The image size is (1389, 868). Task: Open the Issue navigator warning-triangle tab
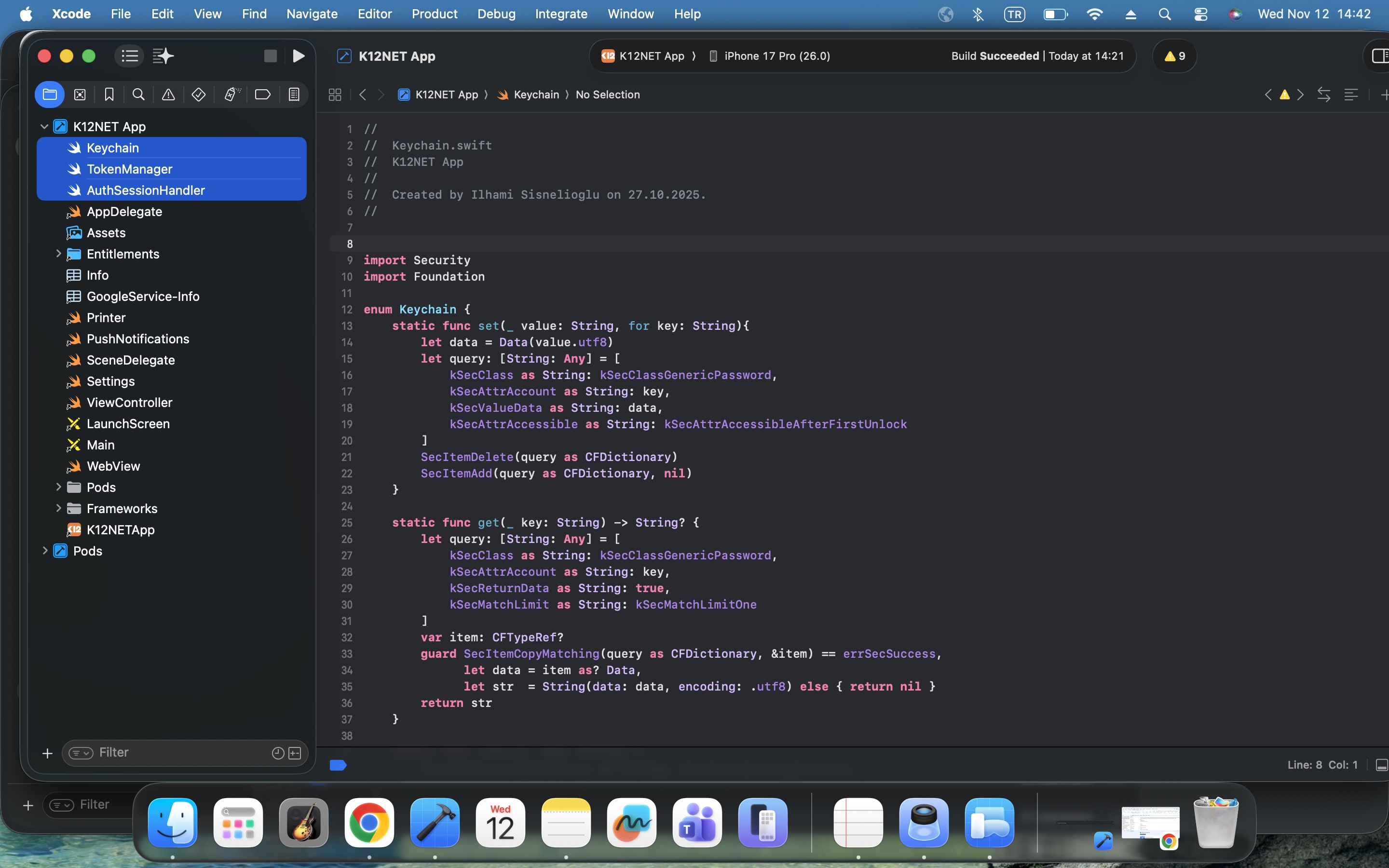tap(168, 95)
